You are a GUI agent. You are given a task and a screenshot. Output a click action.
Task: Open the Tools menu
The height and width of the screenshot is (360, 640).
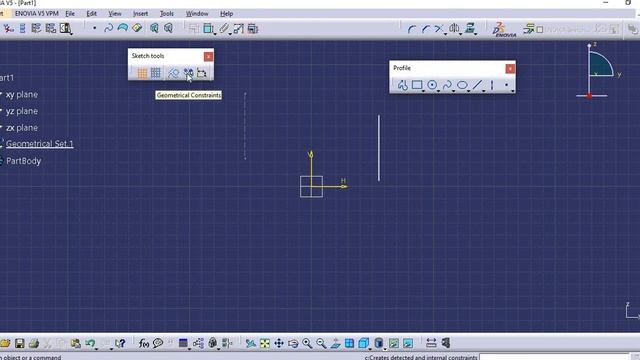coord(167,13)
